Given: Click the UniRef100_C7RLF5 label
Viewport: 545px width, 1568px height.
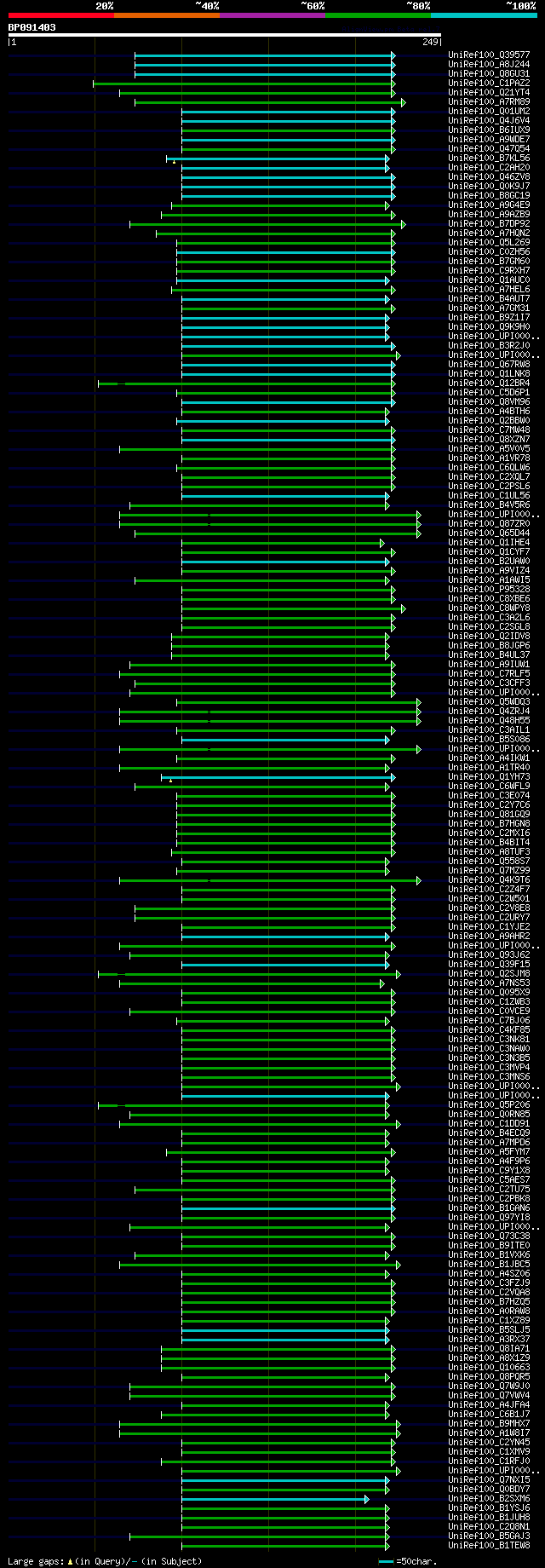Looking at the screenshot, I should [489, 673].
